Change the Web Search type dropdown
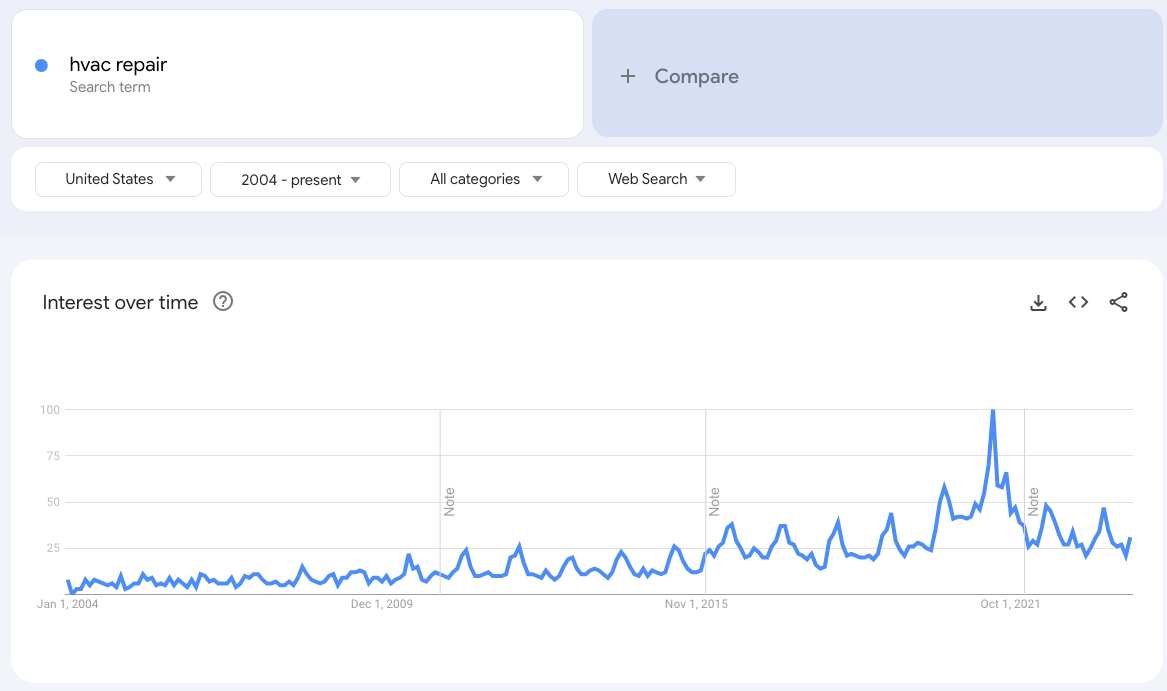This screenshot has height=691, width=1167. click(656, 180)
